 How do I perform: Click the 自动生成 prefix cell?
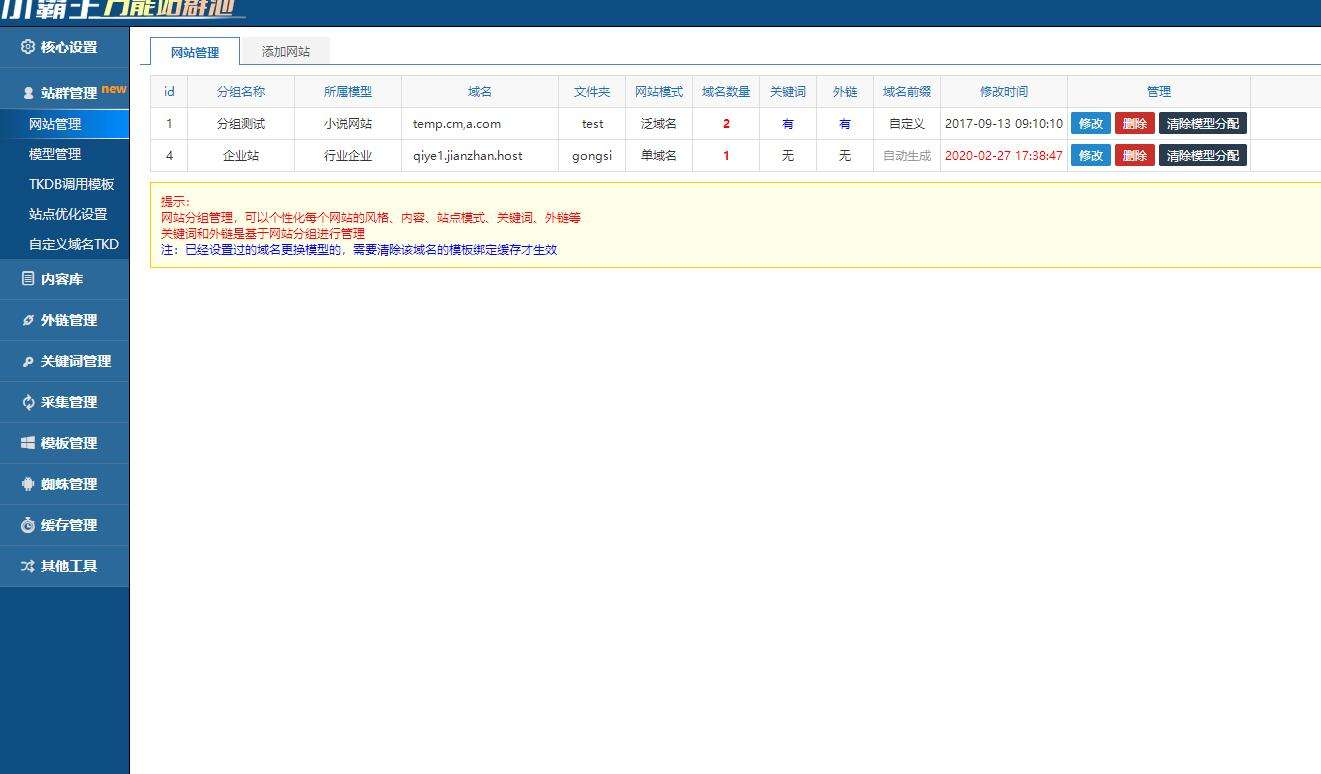point(907,155)
